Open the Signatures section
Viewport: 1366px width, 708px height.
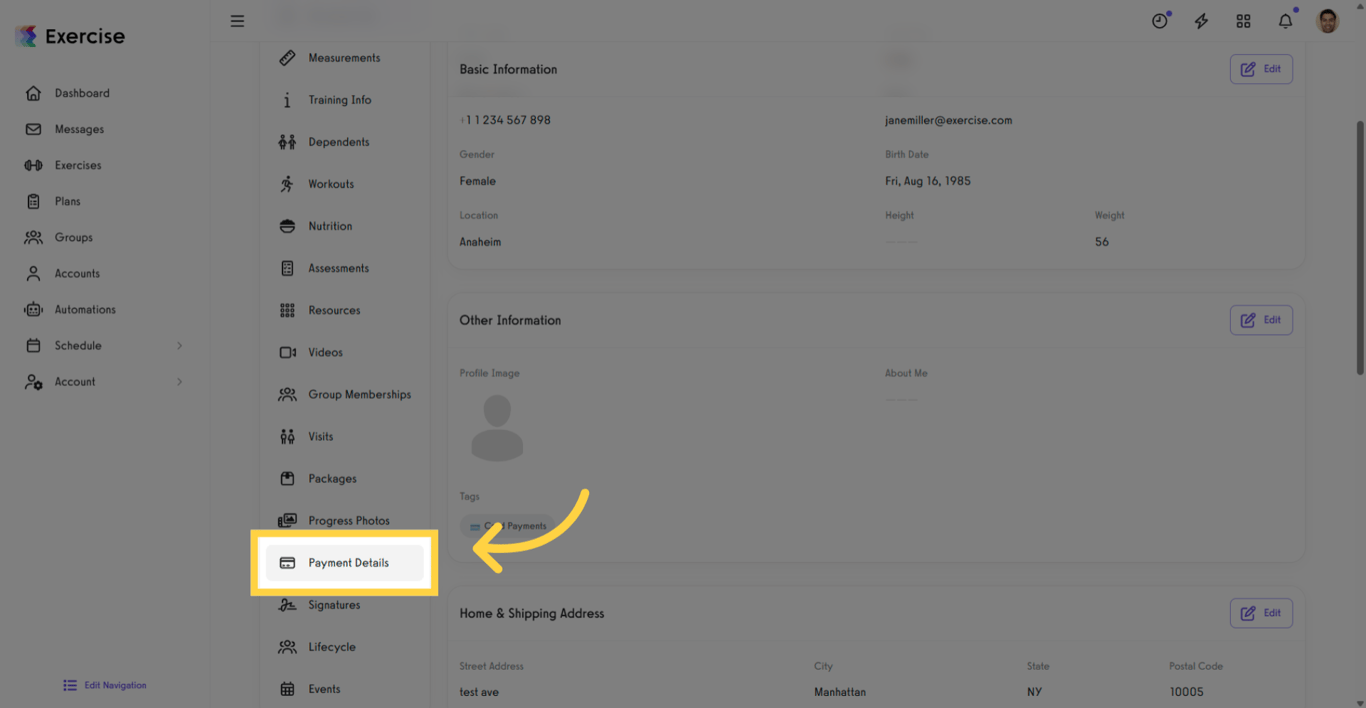point(335,604)
